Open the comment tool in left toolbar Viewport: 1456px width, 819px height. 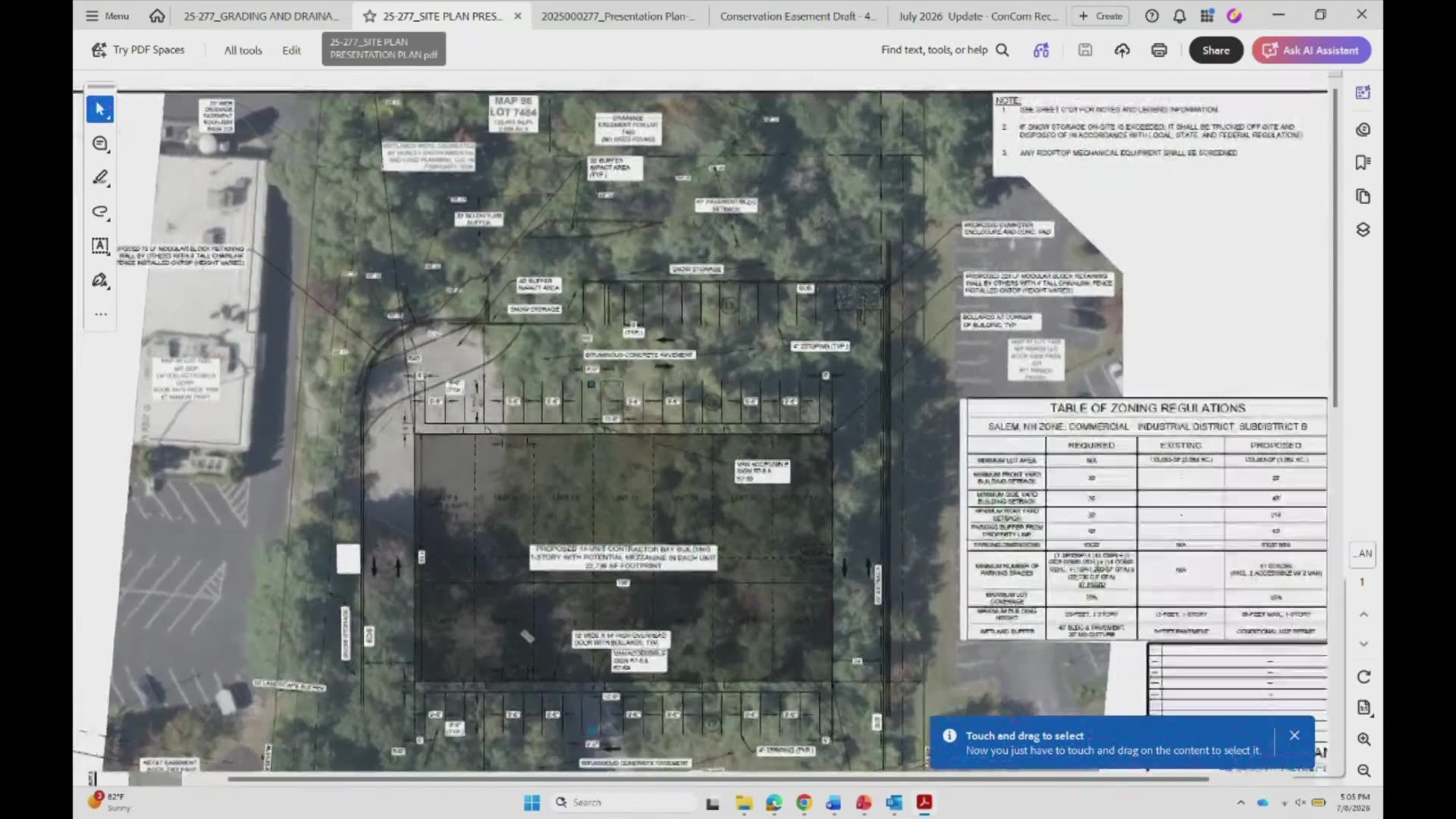click(x=100, y=144)
